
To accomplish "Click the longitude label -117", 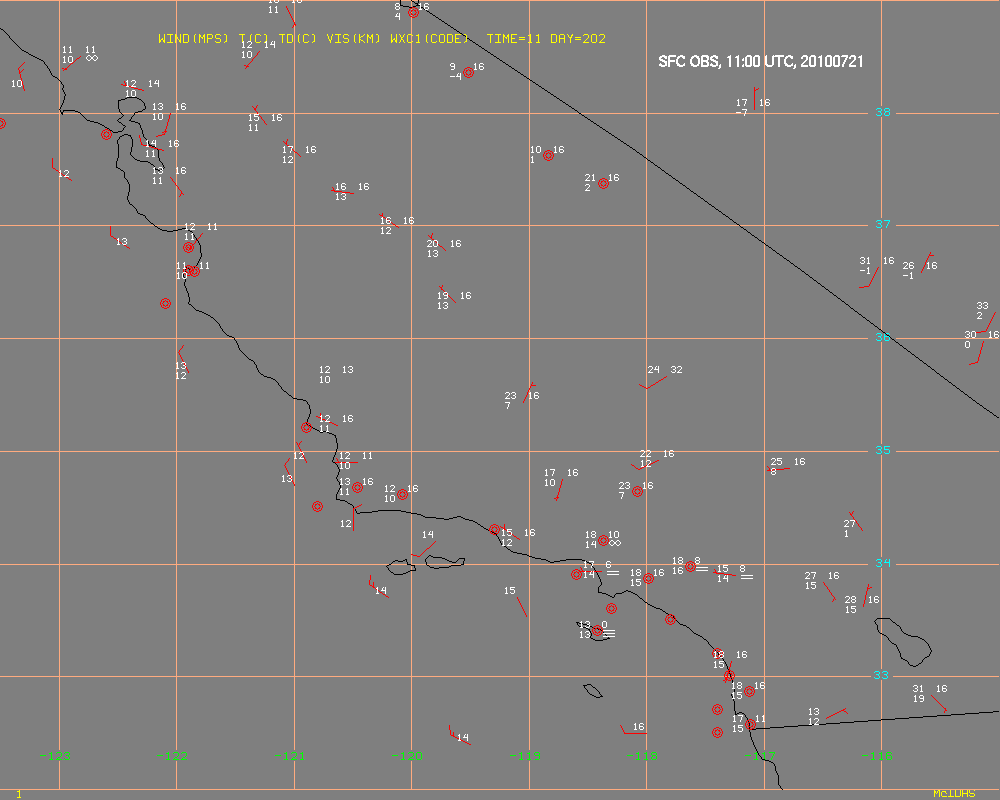I will tap(760, 757).
